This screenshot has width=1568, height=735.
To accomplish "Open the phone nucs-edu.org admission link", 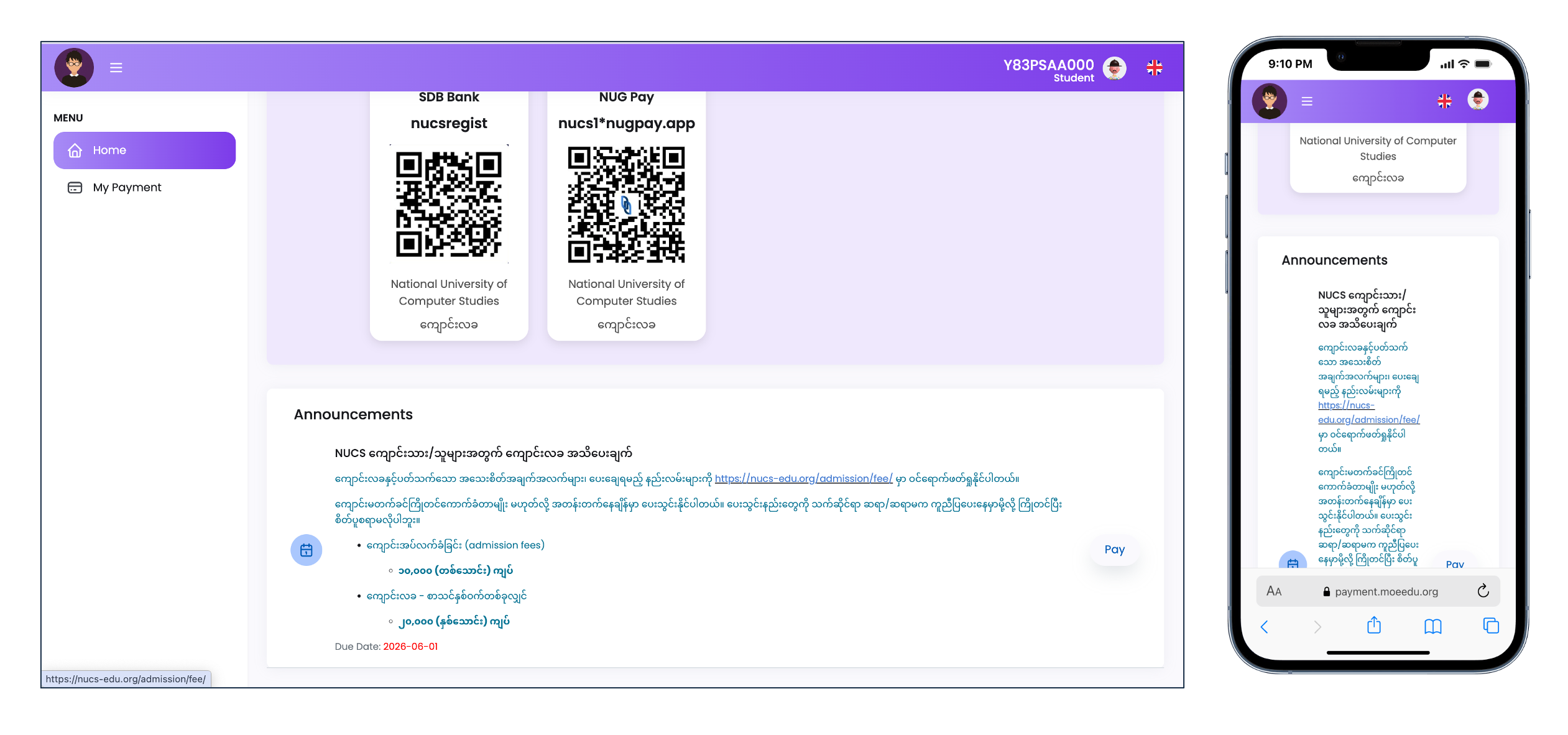I will pyautogui.click(x=1368, y=412).
